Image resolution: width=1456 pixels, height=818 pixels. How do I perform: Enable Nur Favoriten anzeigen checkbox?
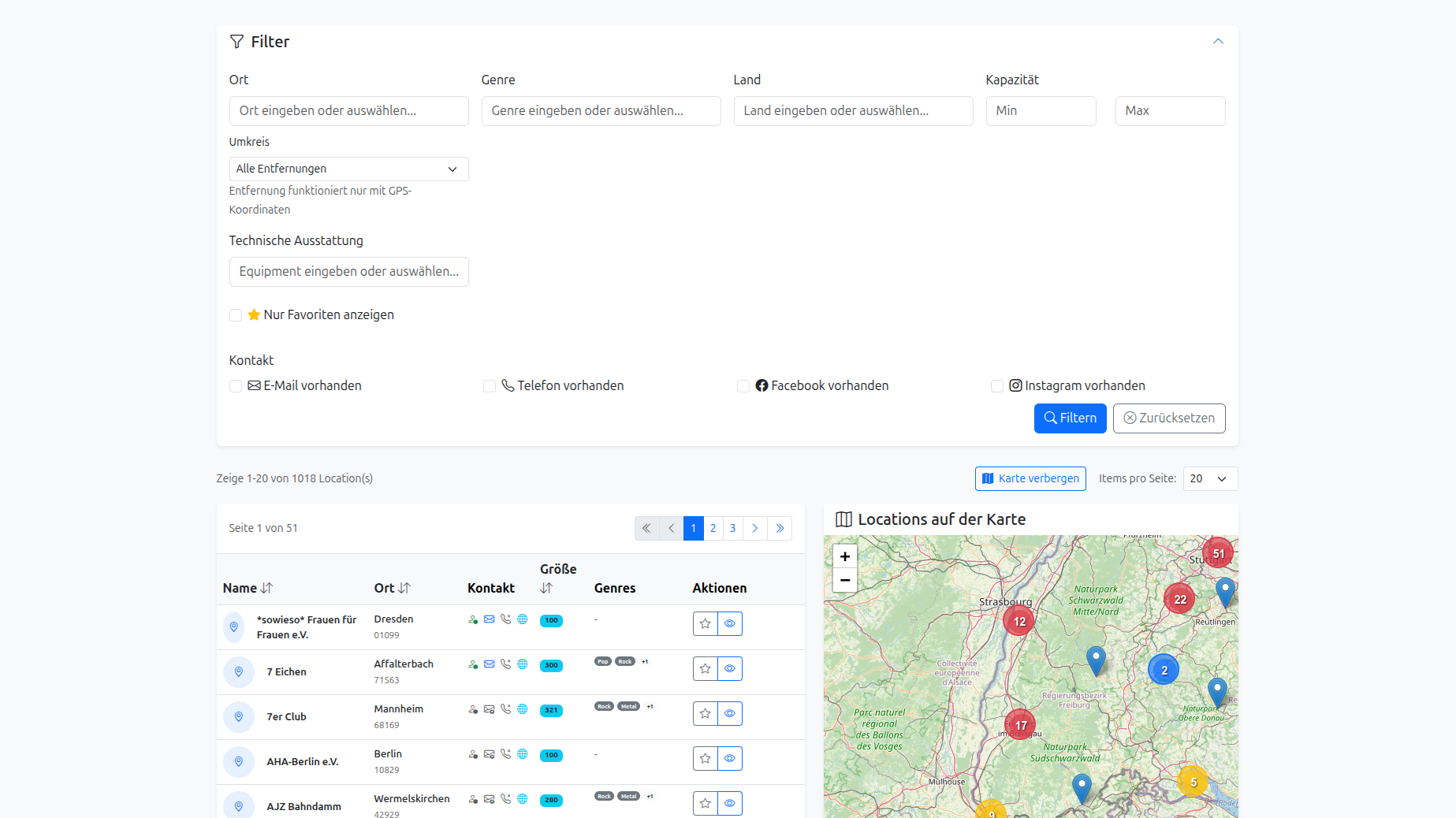click(236, 315)
